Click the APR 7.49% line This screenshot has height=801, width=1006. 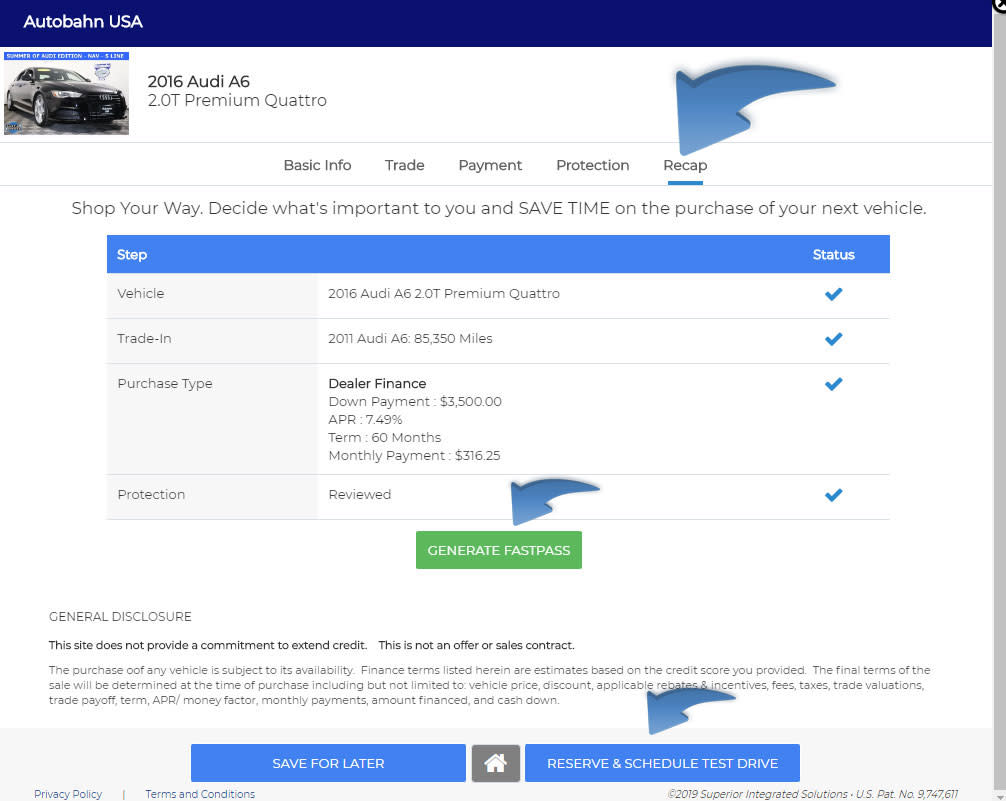point(365,420)
